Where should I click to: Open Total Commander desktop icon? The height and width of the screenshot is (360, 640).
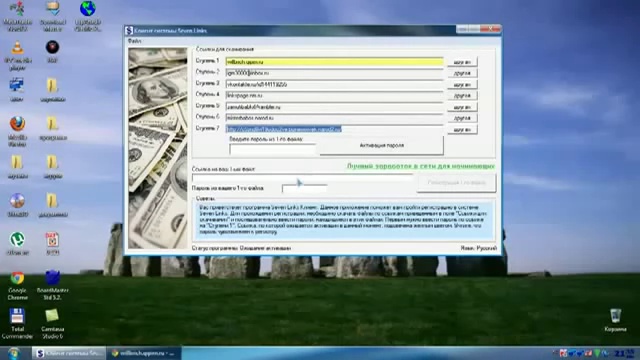pyautogui.click(x=17, y=324)
